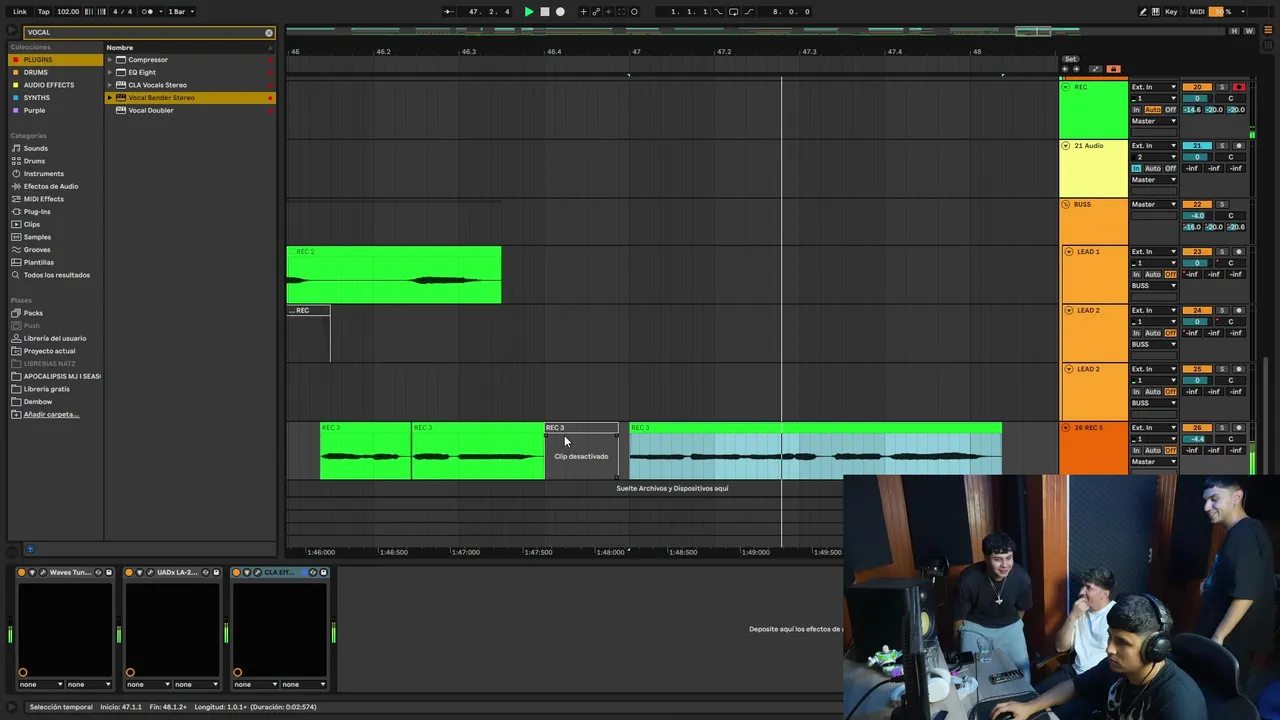Viewport: 1280px width, 720px height.
Task: Toggle the Loop switch icon
Action: tap(733, 12)
